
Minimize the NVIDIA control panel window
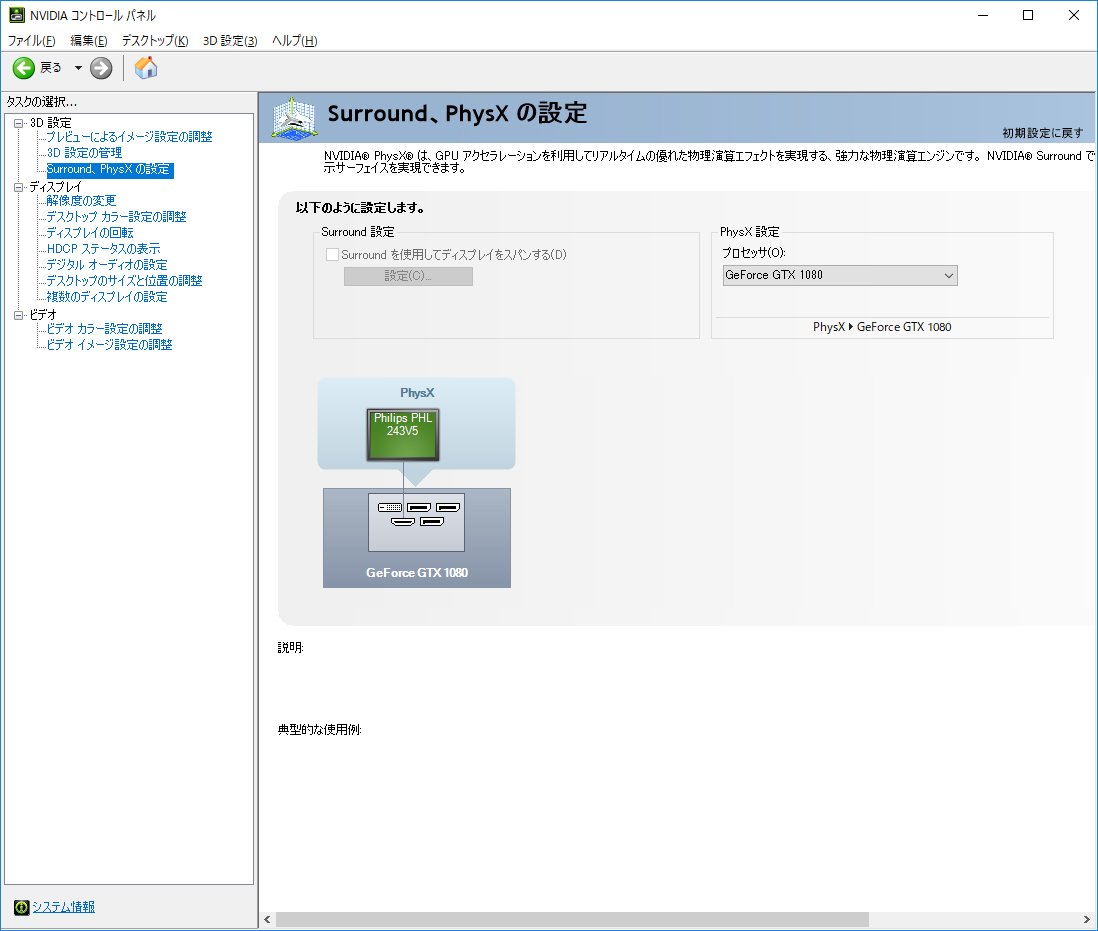tap(983, 15)
